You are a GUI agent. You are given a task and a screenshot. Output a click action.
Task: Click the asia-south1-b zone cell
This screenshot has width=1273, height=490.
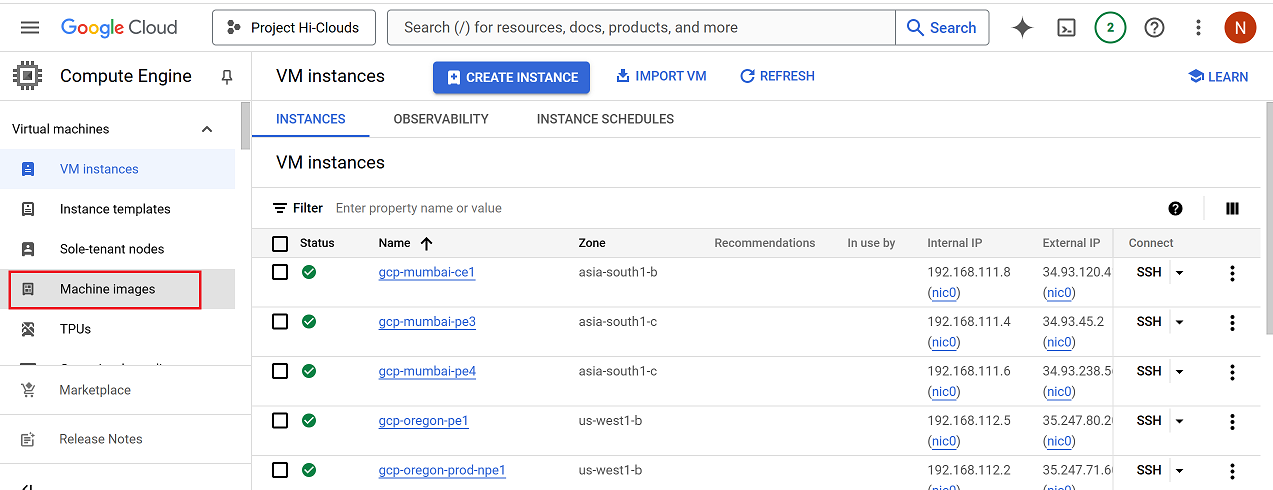618,272
